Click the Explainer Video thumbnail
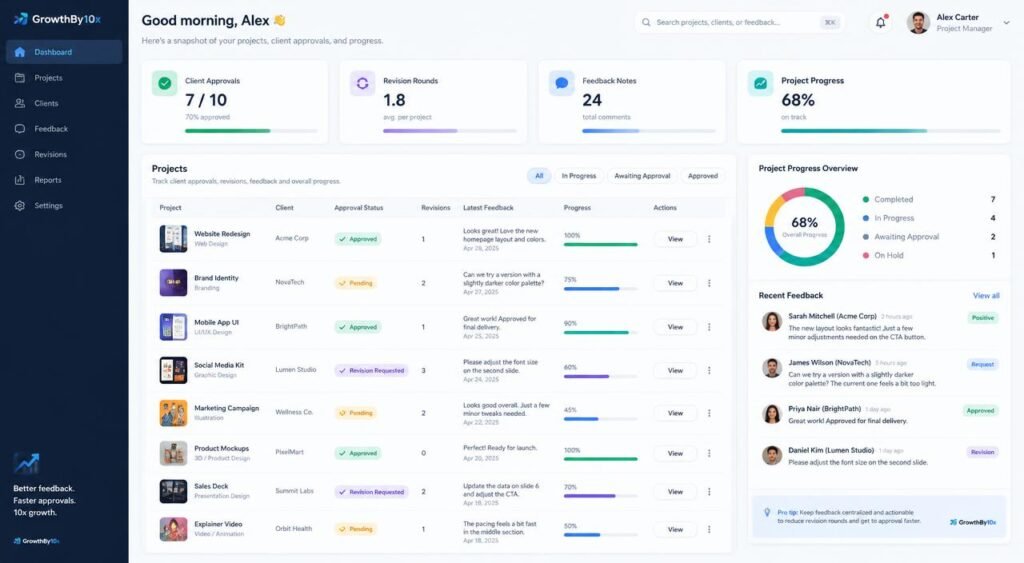 tap(173, 529)
